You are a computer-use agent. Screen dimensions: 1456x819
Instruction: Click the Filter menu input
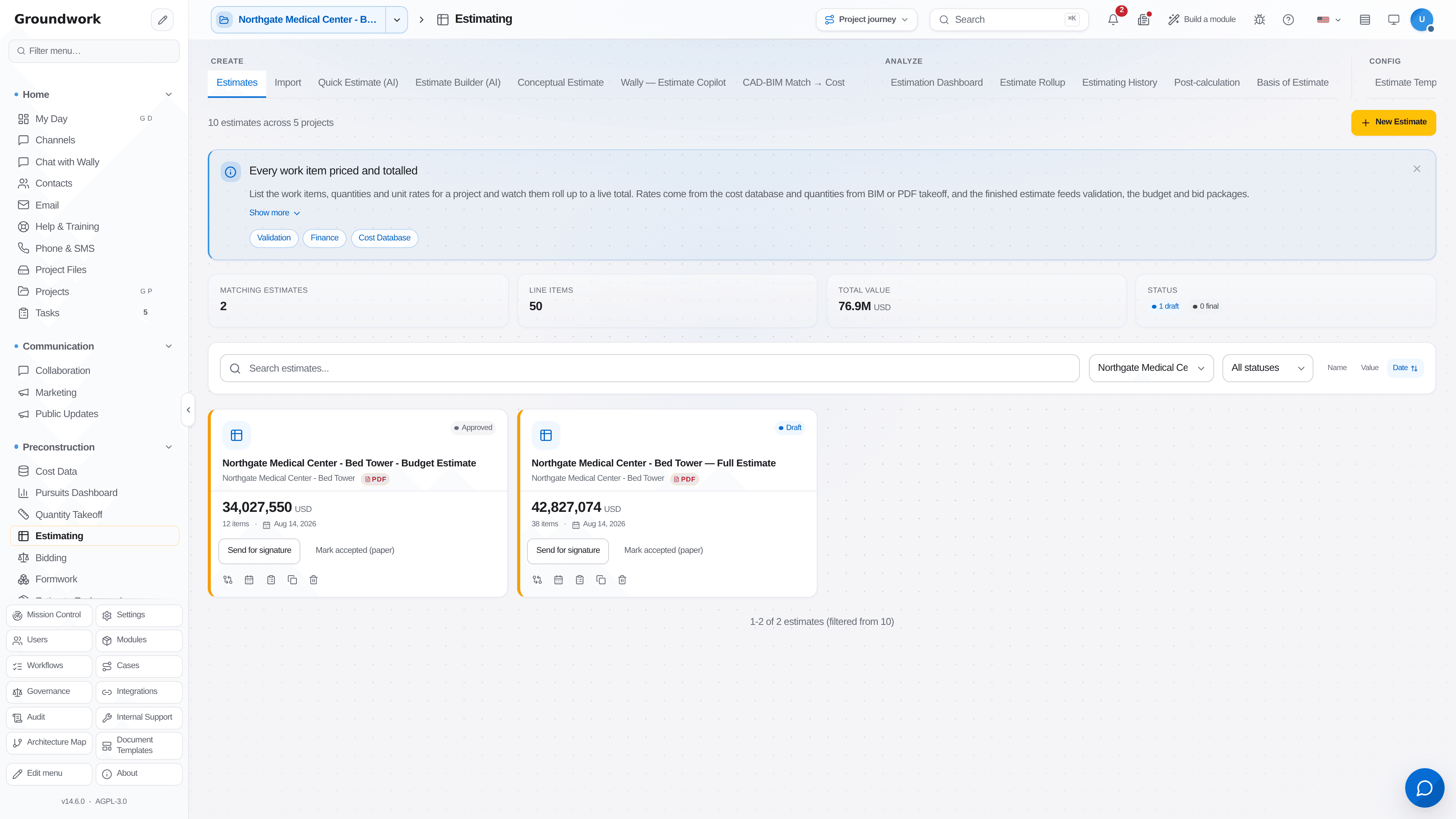pyautogui.click(x=94, y=51)
